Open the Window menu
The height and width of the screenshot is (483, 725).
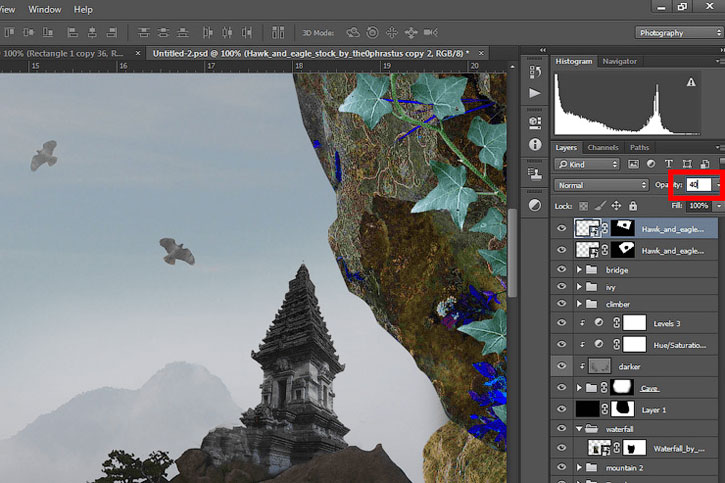(x=44, y=9)
